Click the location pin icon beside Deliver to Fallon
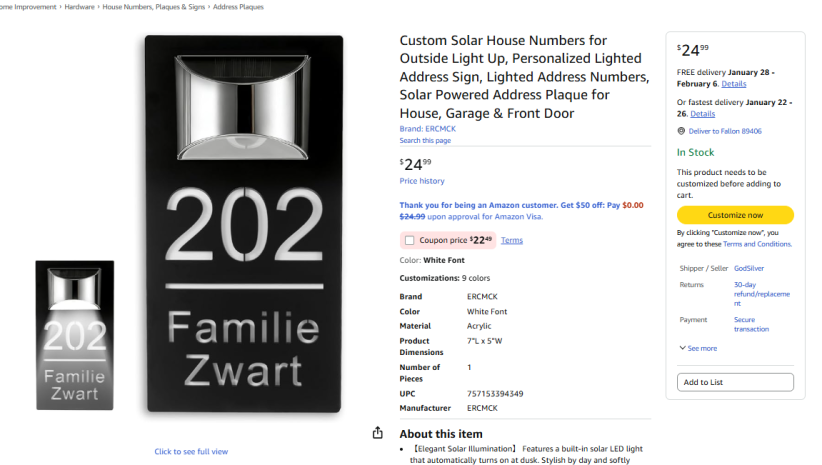This screenshot has width=822, height=465. tap(681, 131)
